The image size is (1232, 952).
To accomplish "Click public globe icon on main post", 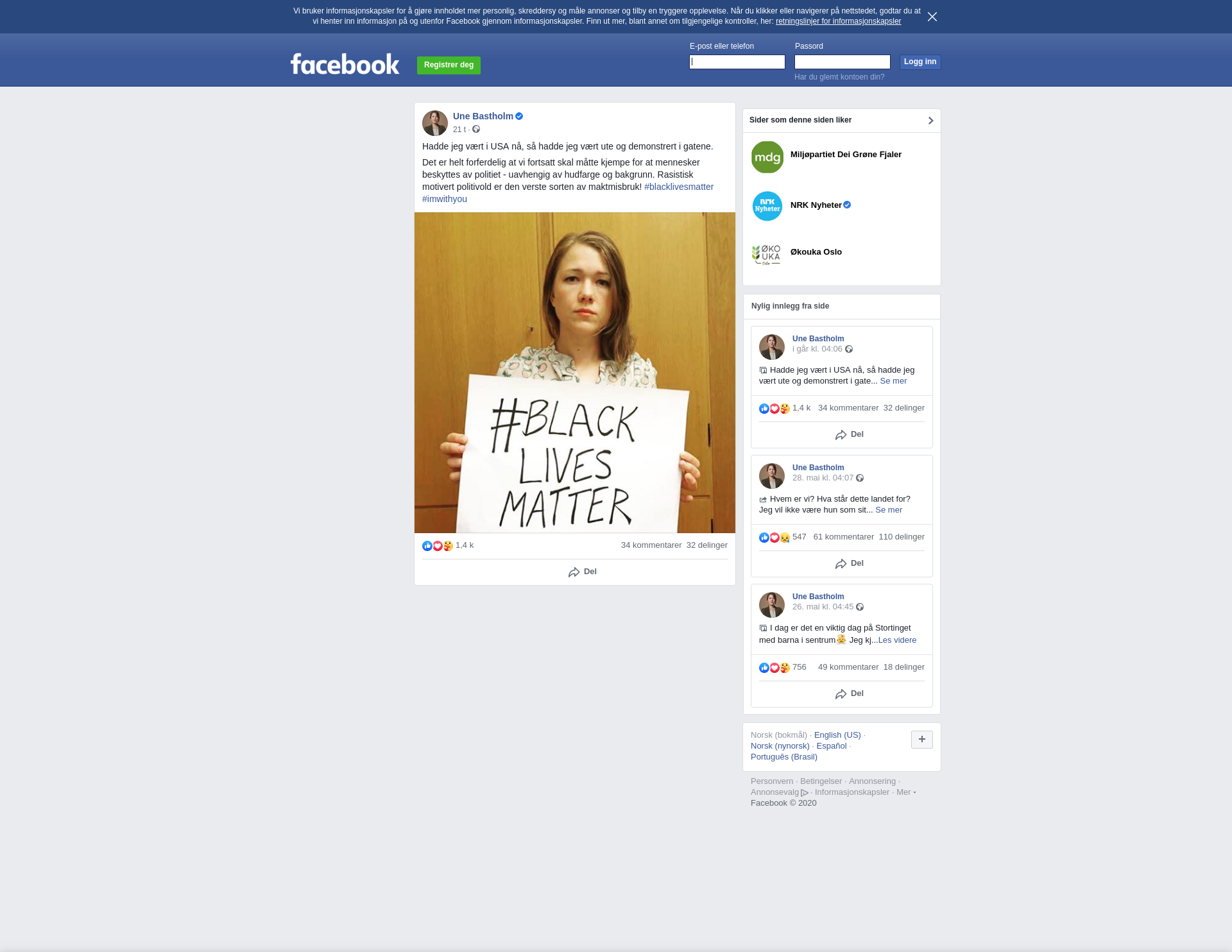I will coord(476,130).
